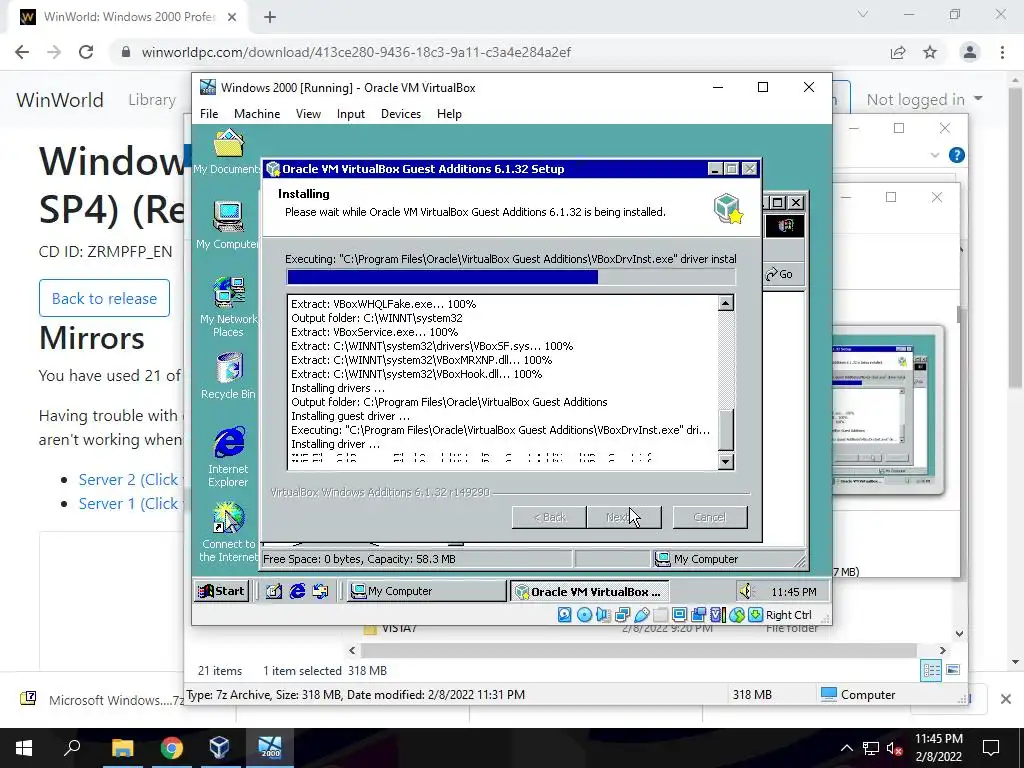The width and height of the screenshot is (1024, 768).
Task: Open the Help menu in VirtualBox
Action: pos(449,114)
